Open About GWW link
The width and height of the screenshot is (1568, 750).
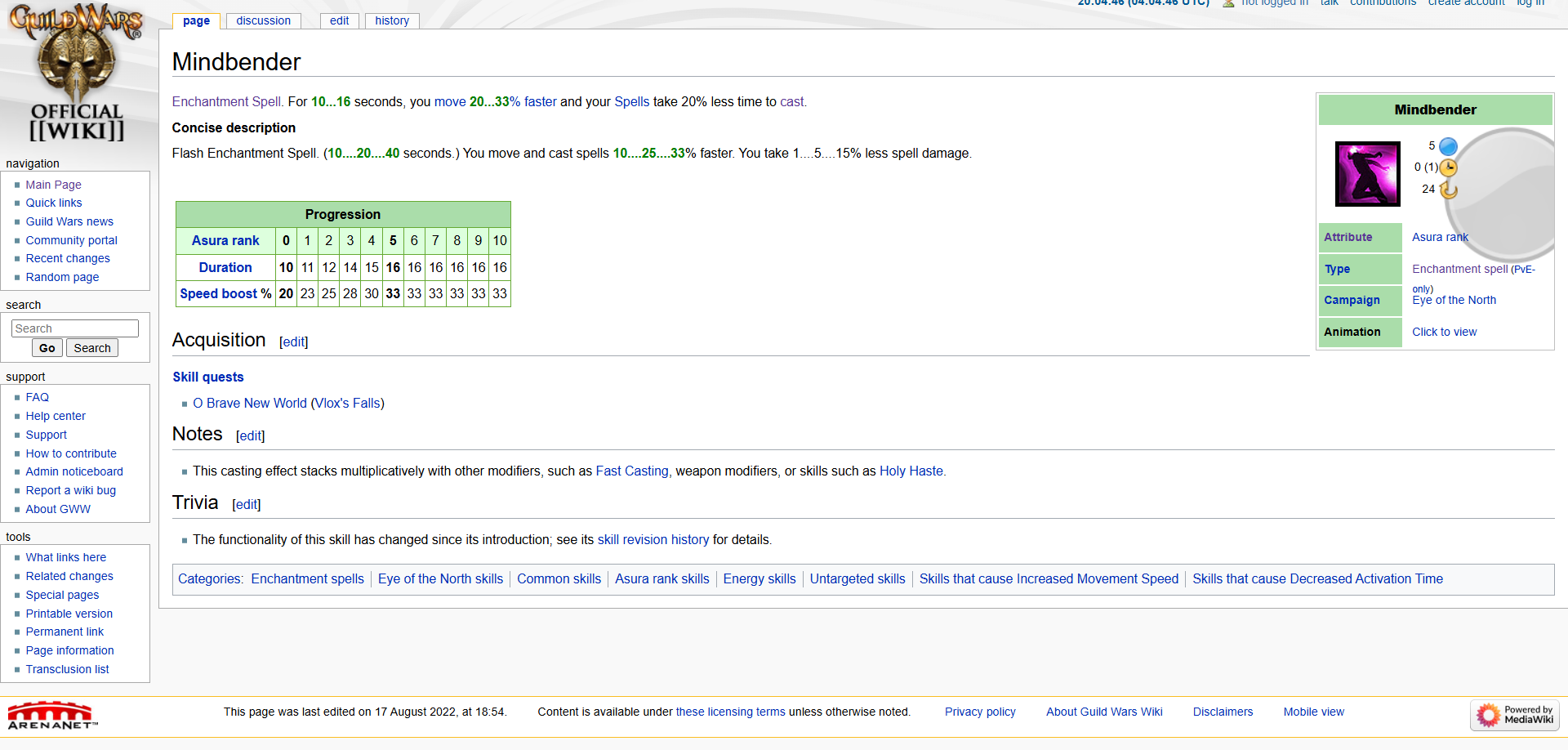[58, 509]
